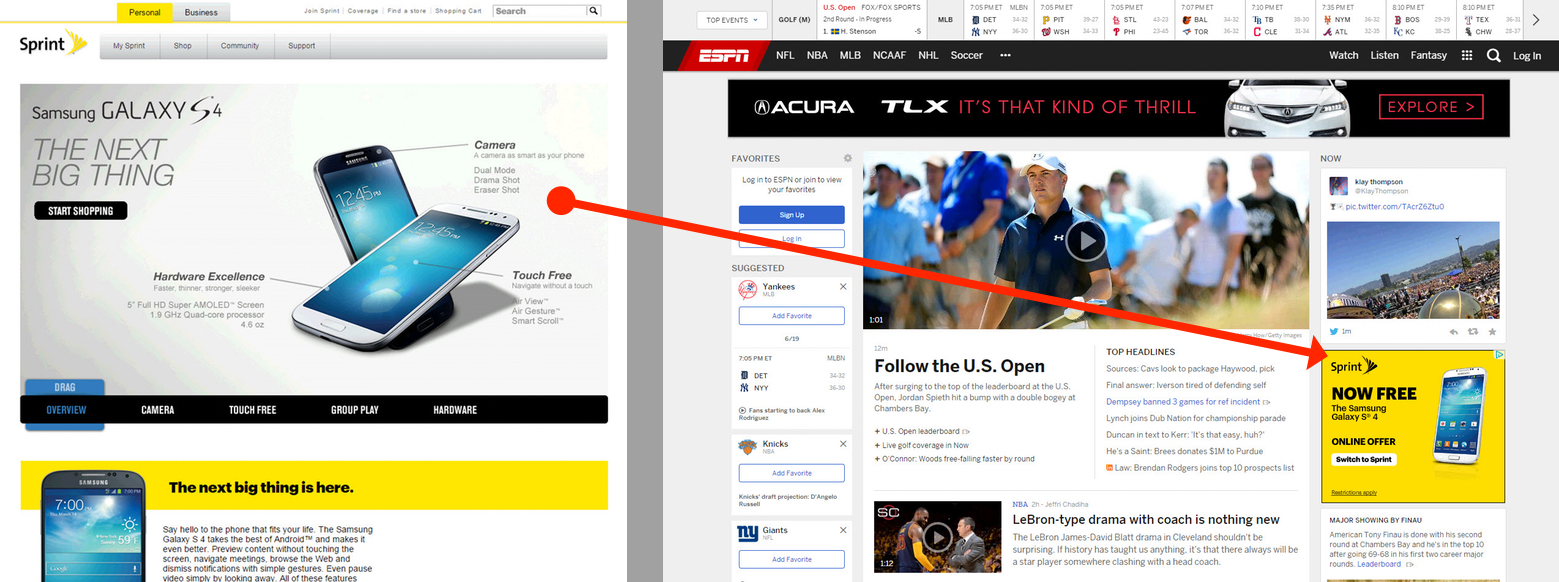Open the Join Sprint link
Image resolution: width=1559 pixels, height=582 pixels.
tap(321, 11)
